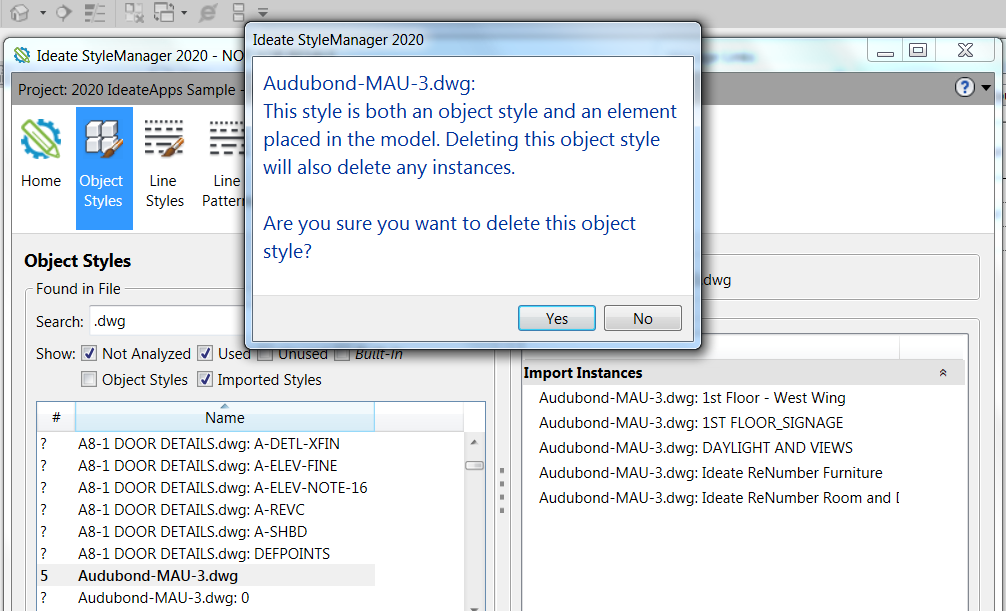Select instance 1st Floor - West Wing
Viewport: 1006px width, 611px height.
click(x=692, y=398)
